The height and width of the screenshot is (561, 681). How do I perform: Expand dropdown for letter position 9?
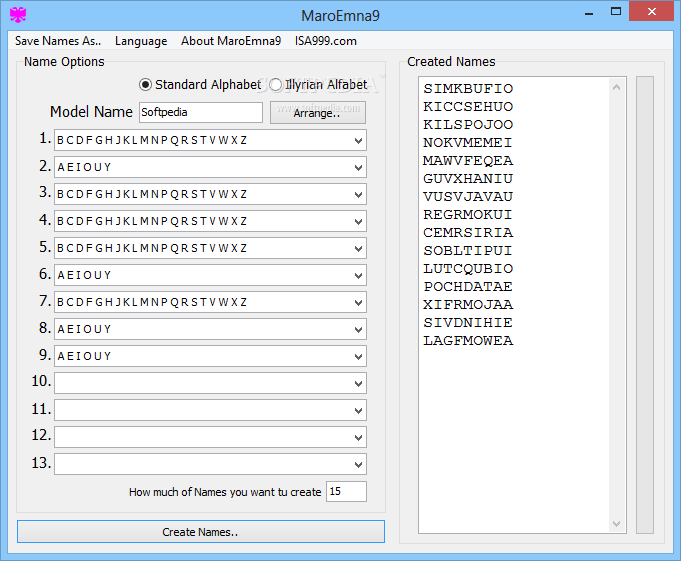tap(358, 356)
